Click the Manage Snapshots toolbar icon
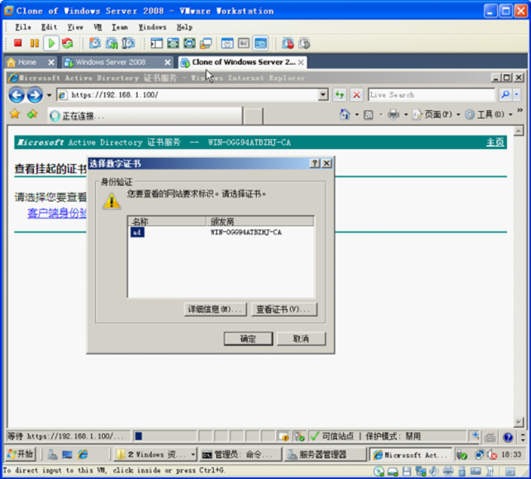Screen dimensions: 531x479 coord(128,43)
